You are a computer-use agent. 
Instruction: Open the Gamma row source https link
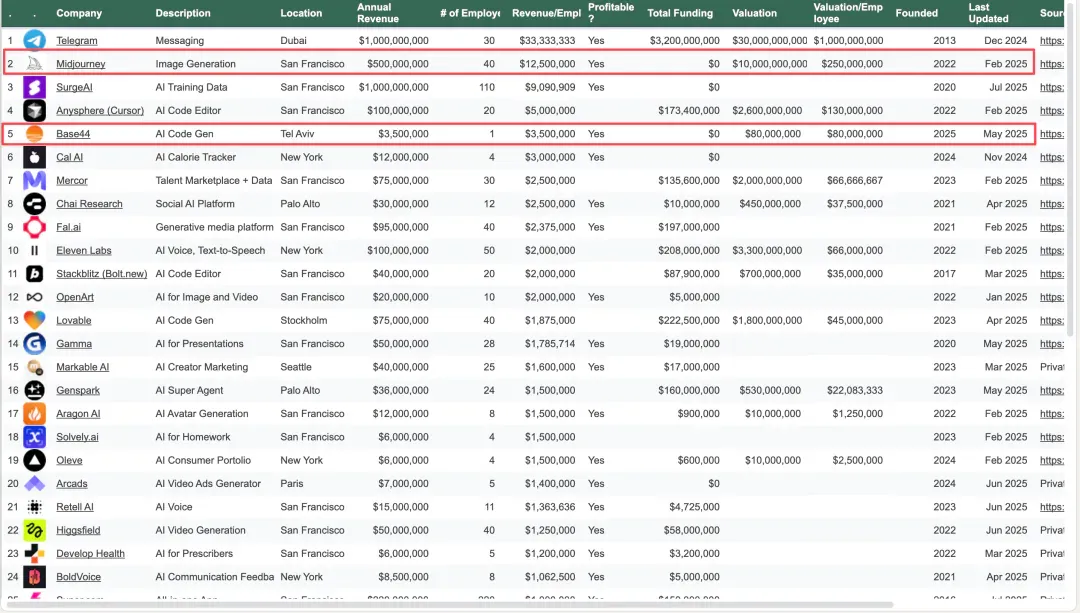[x=1052, y=344]
